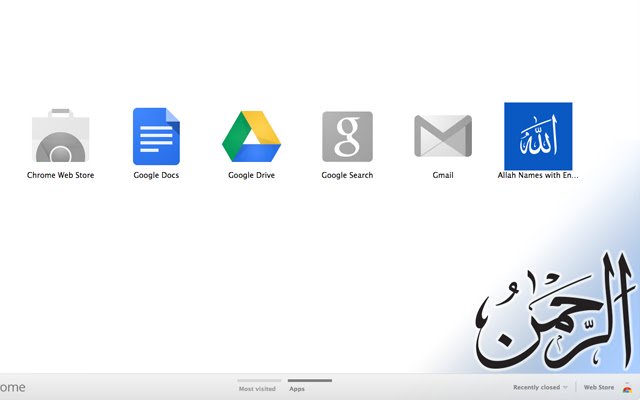Open the Gmail envelope app icon
Screen dimensions: 640x400
pos(443,136)
